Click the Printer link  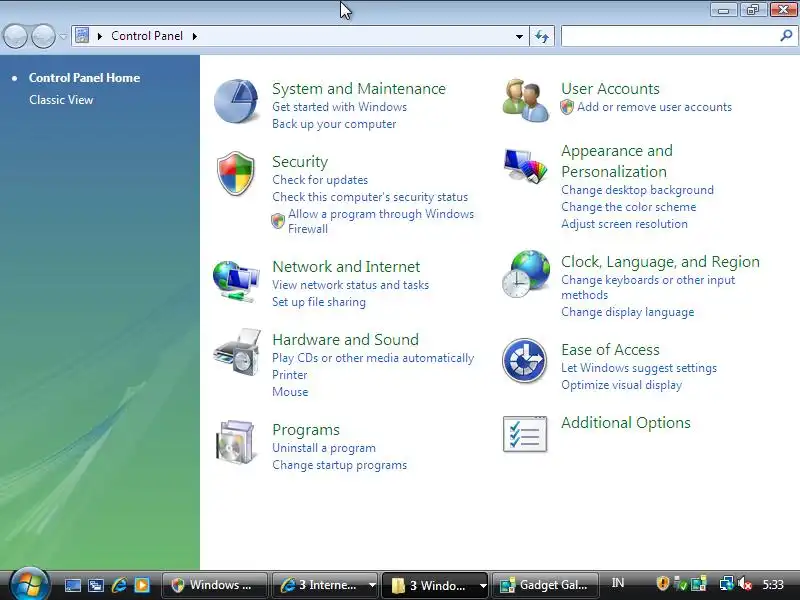290,375
